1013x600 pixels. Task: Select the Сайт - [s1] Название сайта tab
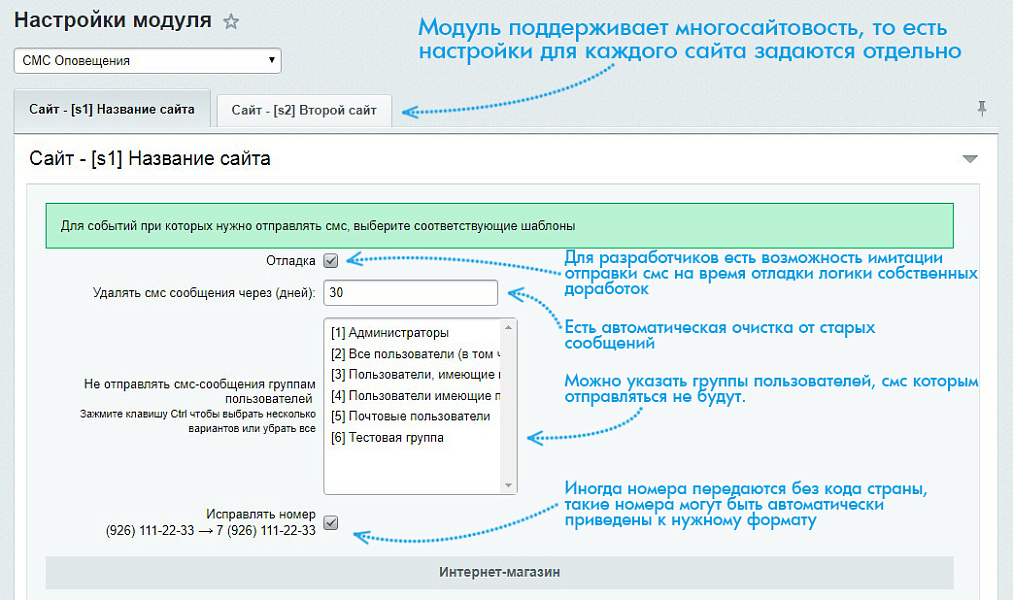[x=110, y=111]
